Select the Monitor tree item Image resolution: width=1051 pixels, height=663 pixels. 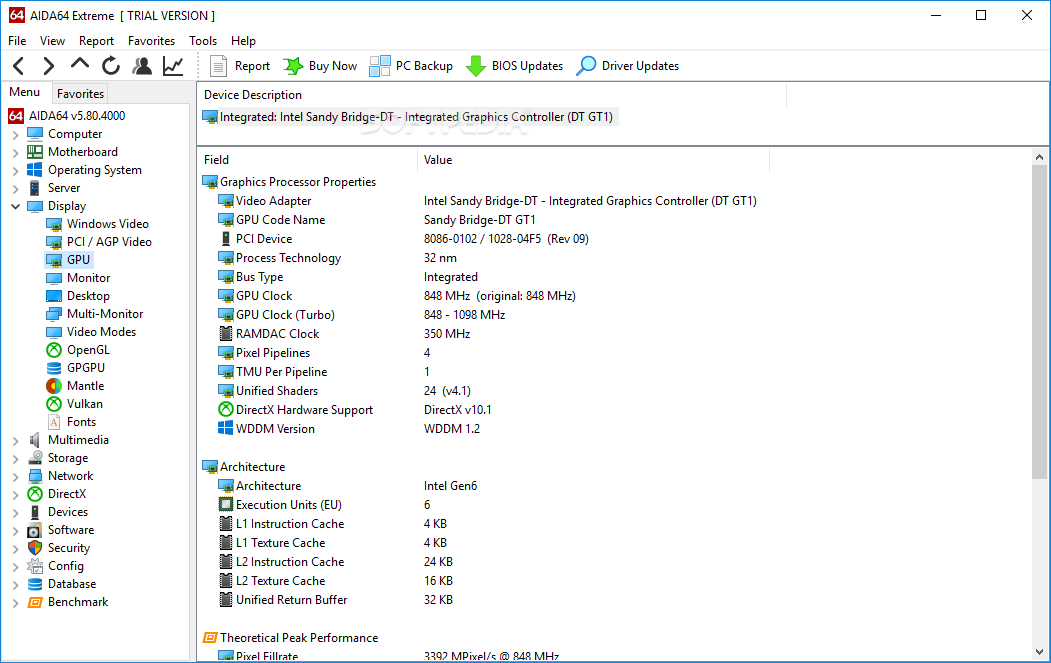tap(78, 278)
